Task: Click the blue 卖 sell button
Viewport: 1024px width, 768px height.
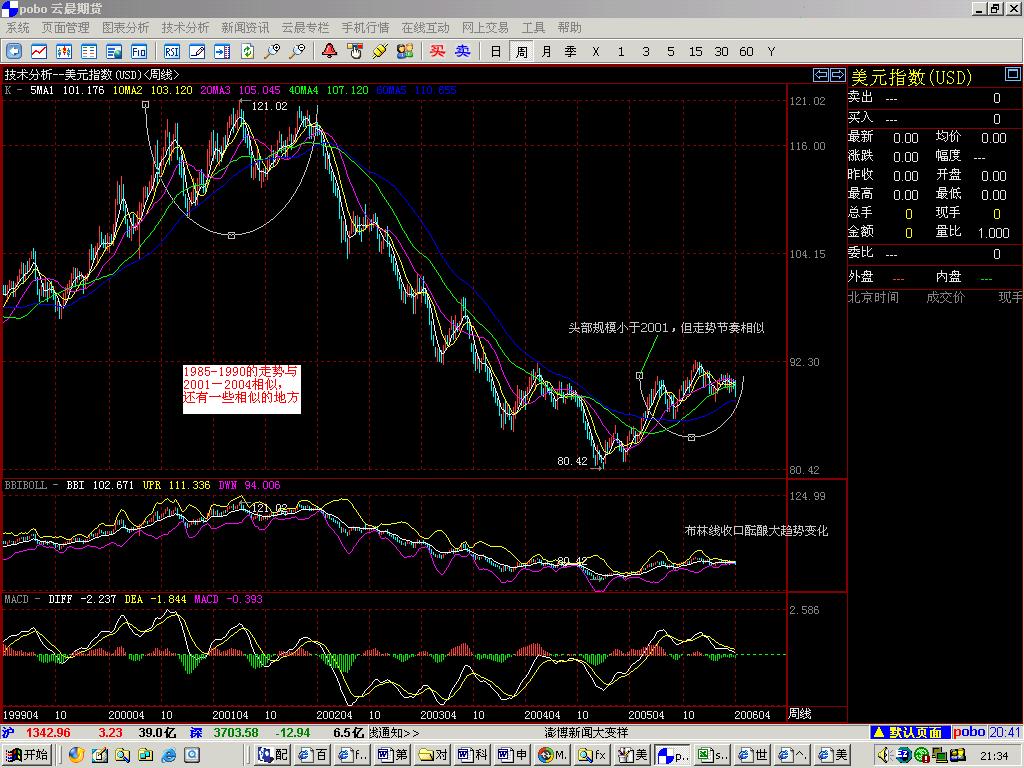Action: click(x=462, y=51)
